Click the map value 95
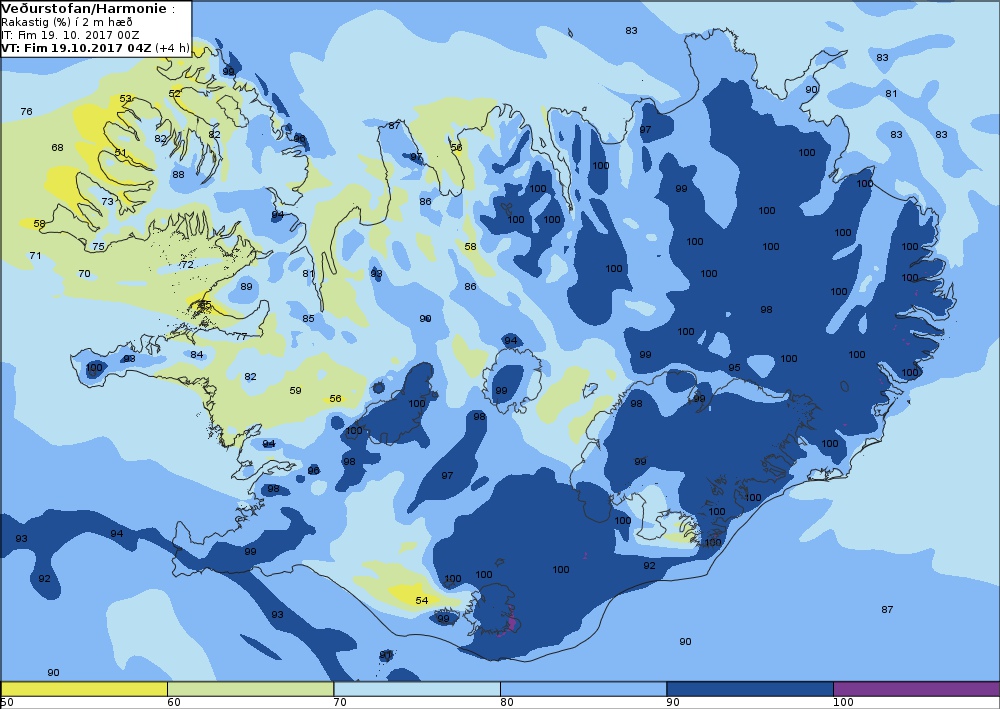 [x=734, y=367]
